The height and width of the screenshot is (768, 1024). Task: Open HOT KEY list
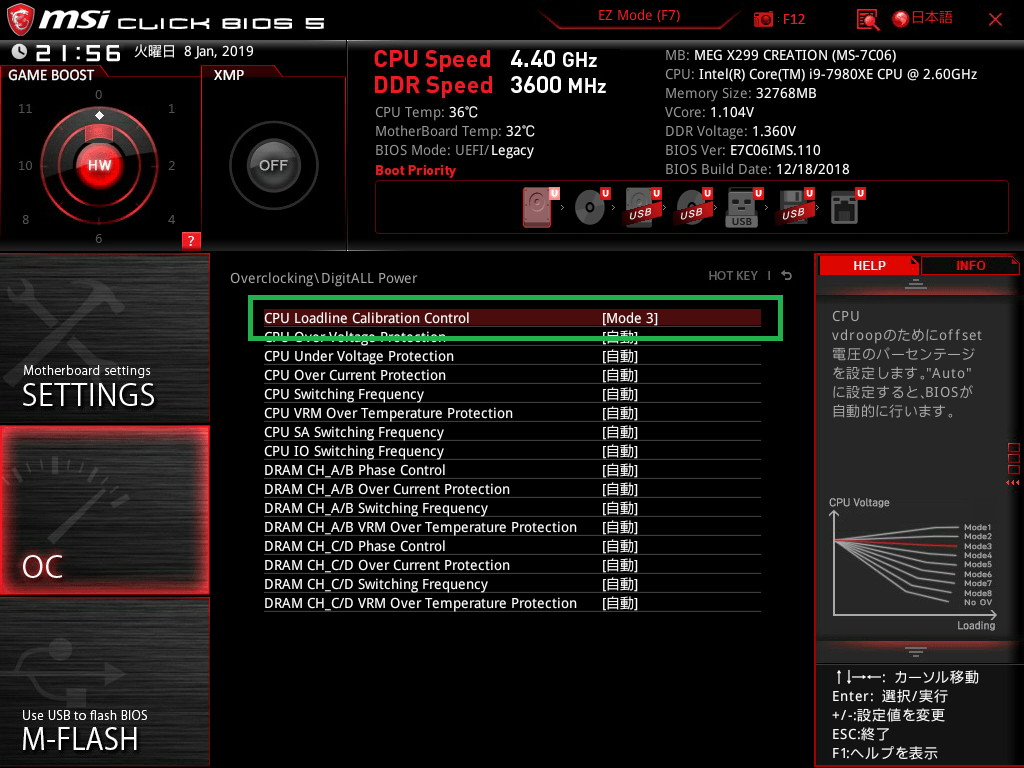click(x=733, y=276)
